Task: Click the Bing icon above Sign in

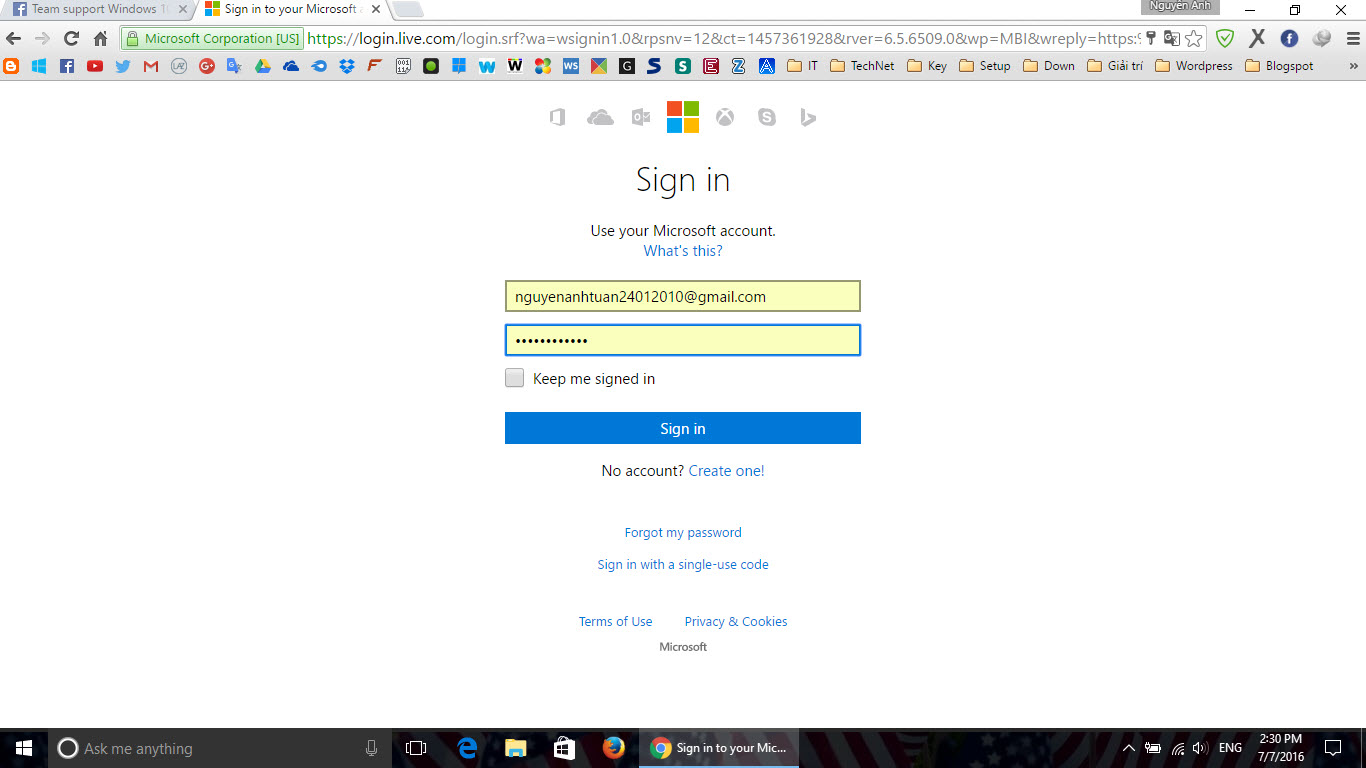Action: pyautogui.click(x=808, y=117)
